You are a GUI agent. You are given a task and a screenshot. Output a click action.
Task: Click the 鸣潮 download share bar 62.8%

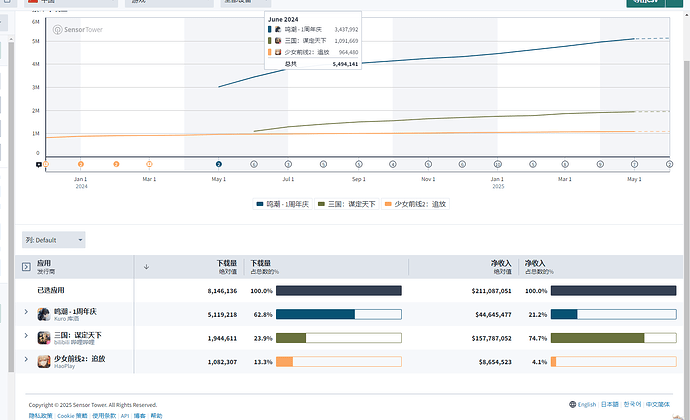pos(339,314)
